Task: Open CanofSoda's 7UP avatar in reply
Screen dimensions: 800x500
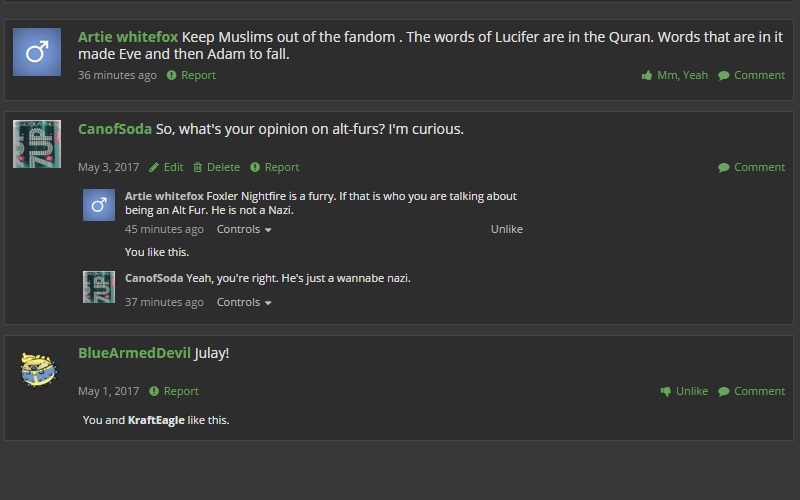Action: pyautogui.click(x=99, y=287)
